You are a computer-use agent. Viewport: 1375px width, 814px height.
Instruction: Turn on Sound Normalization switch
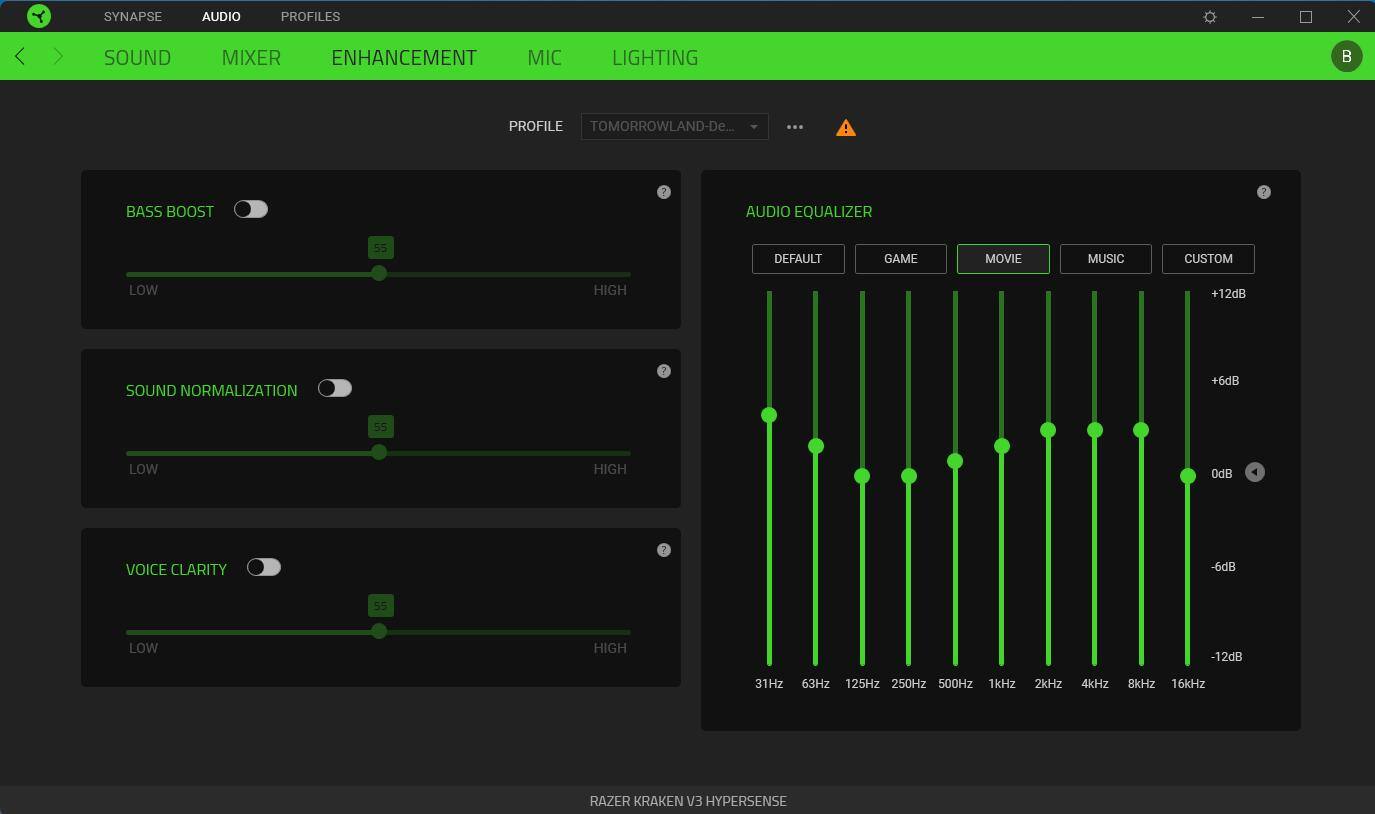pyautogui.click(x=335, y=388)
